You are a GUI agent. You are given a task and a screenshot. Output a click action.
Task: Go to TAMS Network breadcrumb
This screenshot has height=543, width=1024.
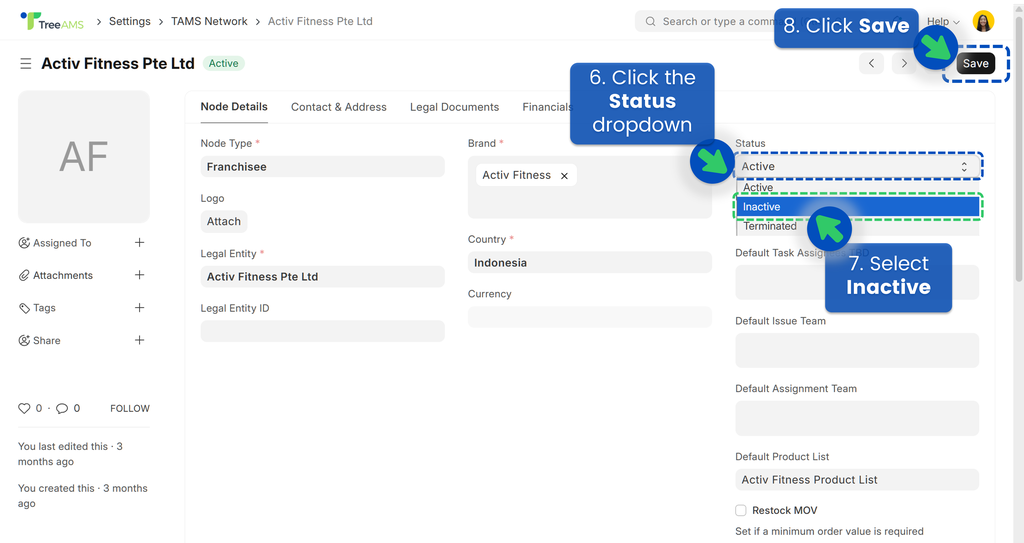(209, 22)
